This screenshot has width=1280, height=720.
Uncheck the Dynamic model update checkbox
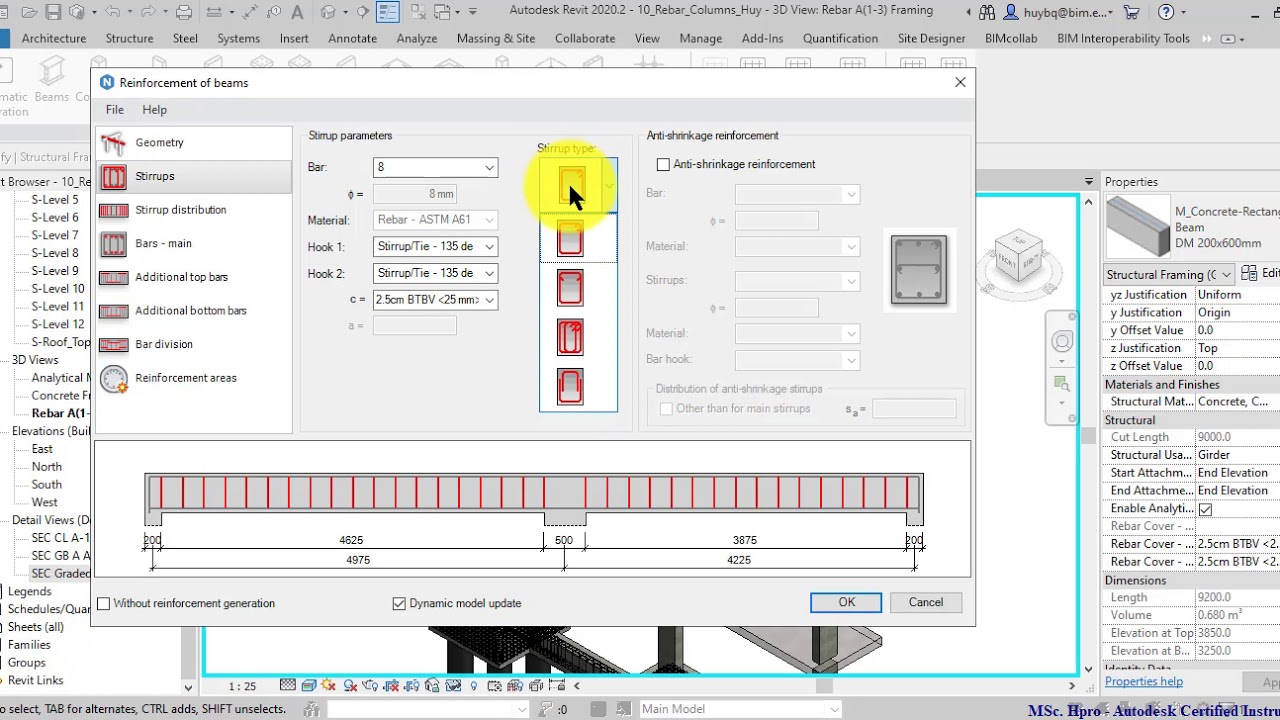[400, 604]
